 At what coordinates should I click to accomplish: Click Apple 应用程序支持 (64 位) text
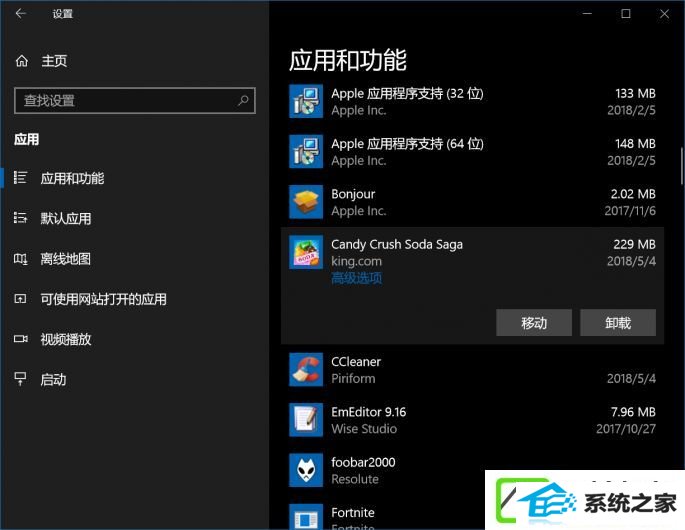(x=407, y=144)
